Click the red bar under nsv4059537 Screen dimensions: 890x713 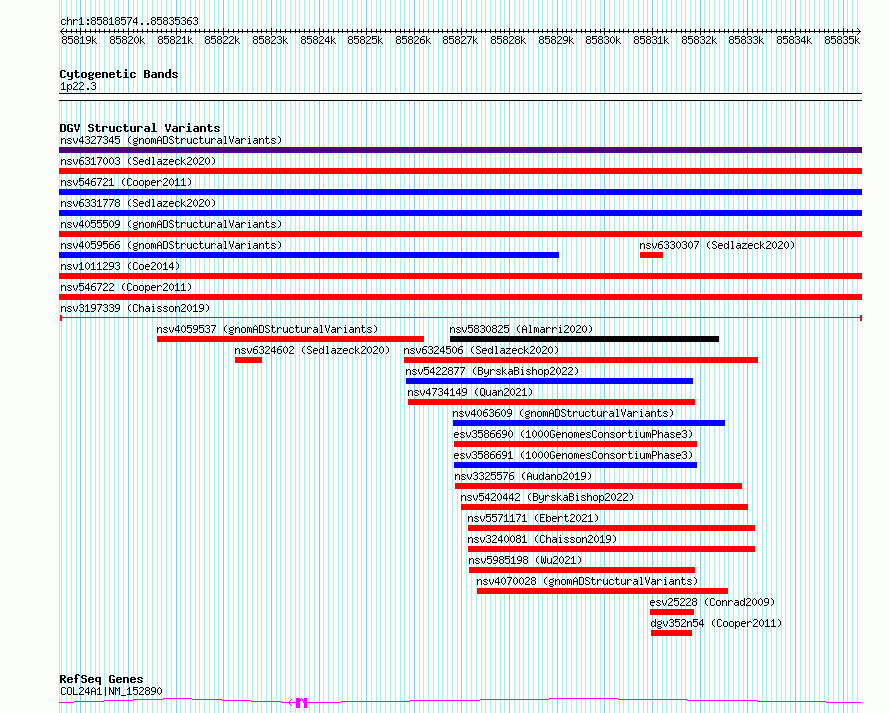pos(290,339)
